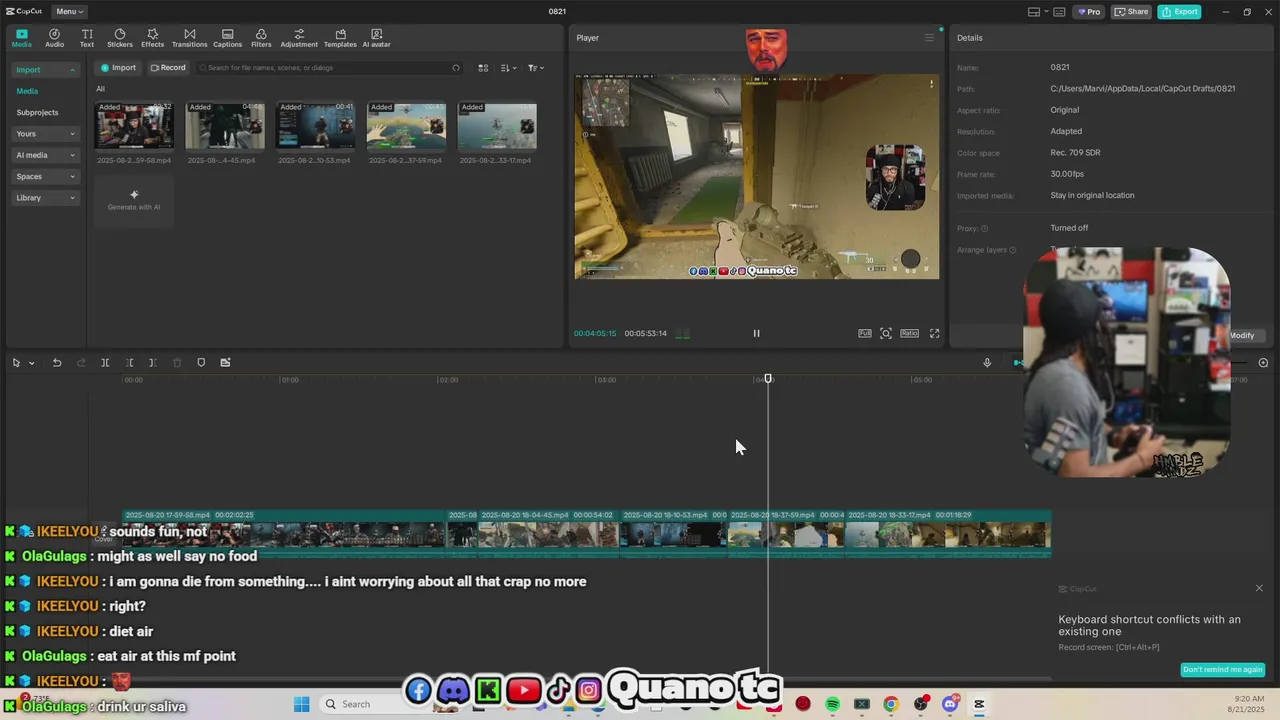
Task: Select clip thumbnail ending 37-59.mp4
Action: [406, 126]
